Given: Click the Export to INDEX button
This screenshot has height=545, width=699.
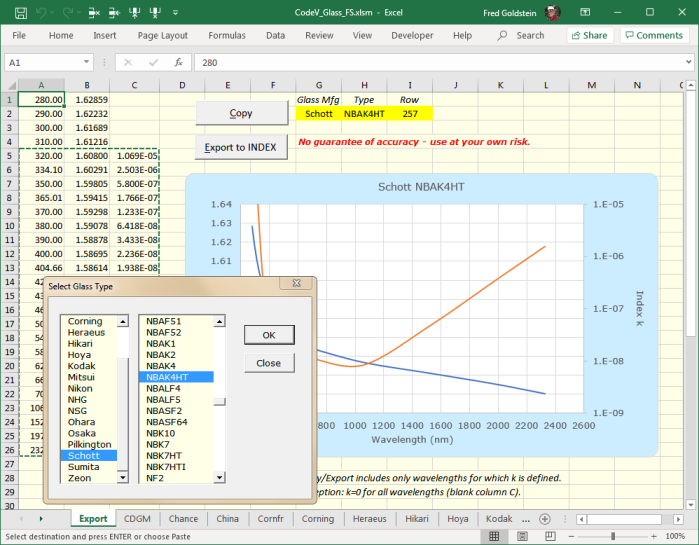Looking at the screenshot, I should pos(241,147).
